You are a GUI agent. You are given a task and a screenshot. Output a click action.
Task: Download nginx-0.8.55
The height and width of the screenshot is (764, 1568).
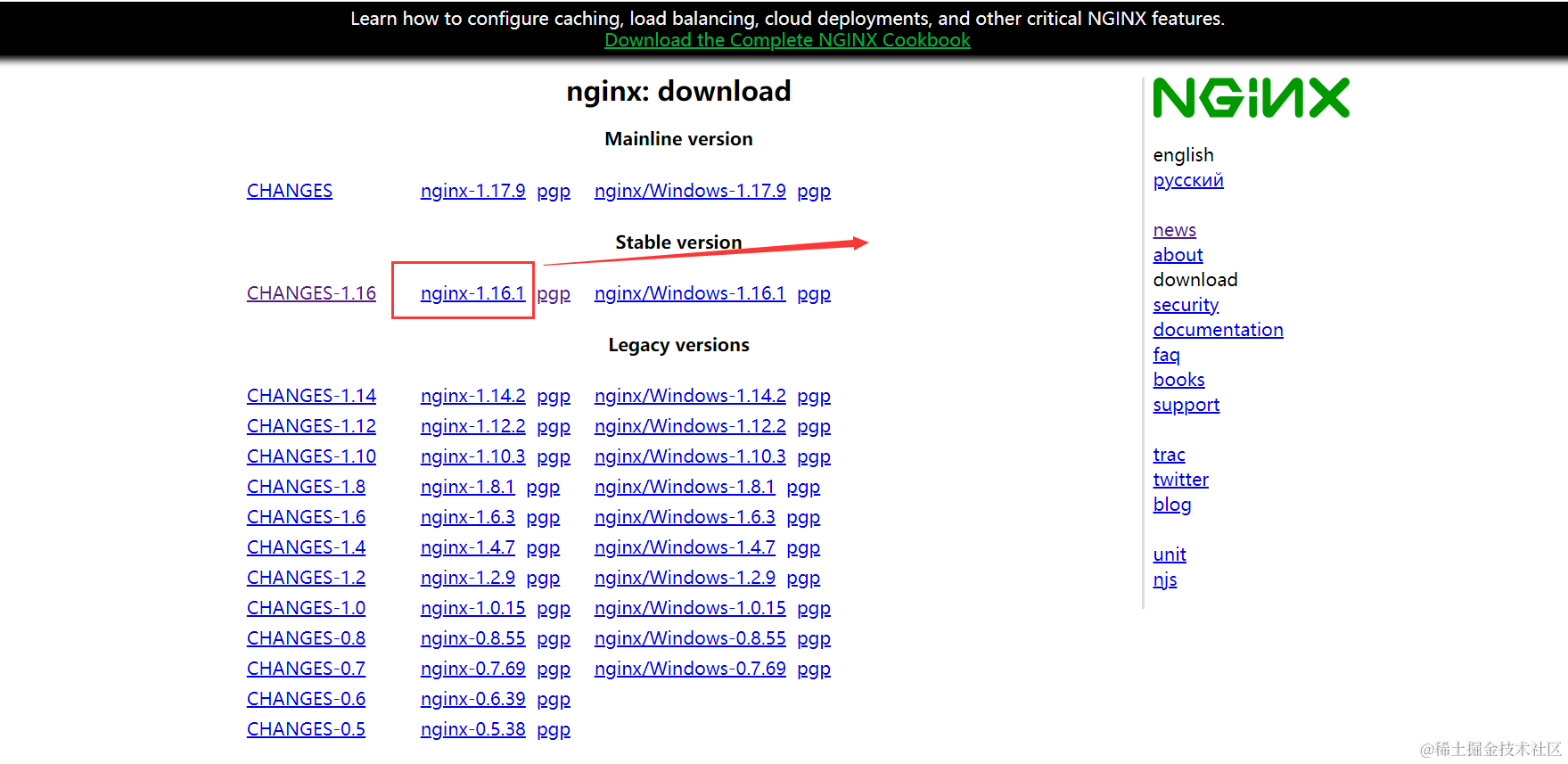473,638
